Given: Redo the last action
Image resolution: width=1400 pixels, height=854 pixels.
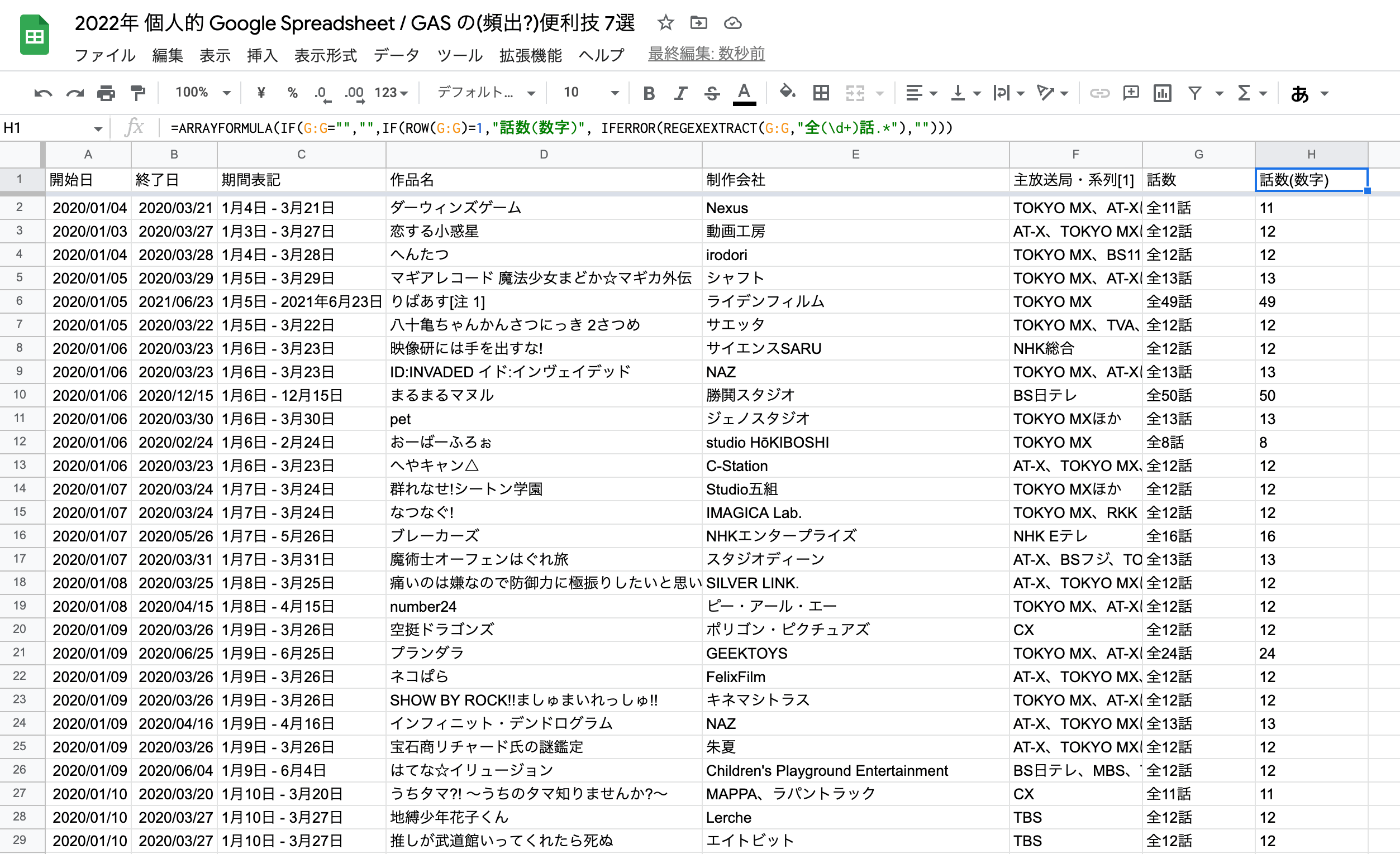Looking at the screenshot, I should click(75, 93).
